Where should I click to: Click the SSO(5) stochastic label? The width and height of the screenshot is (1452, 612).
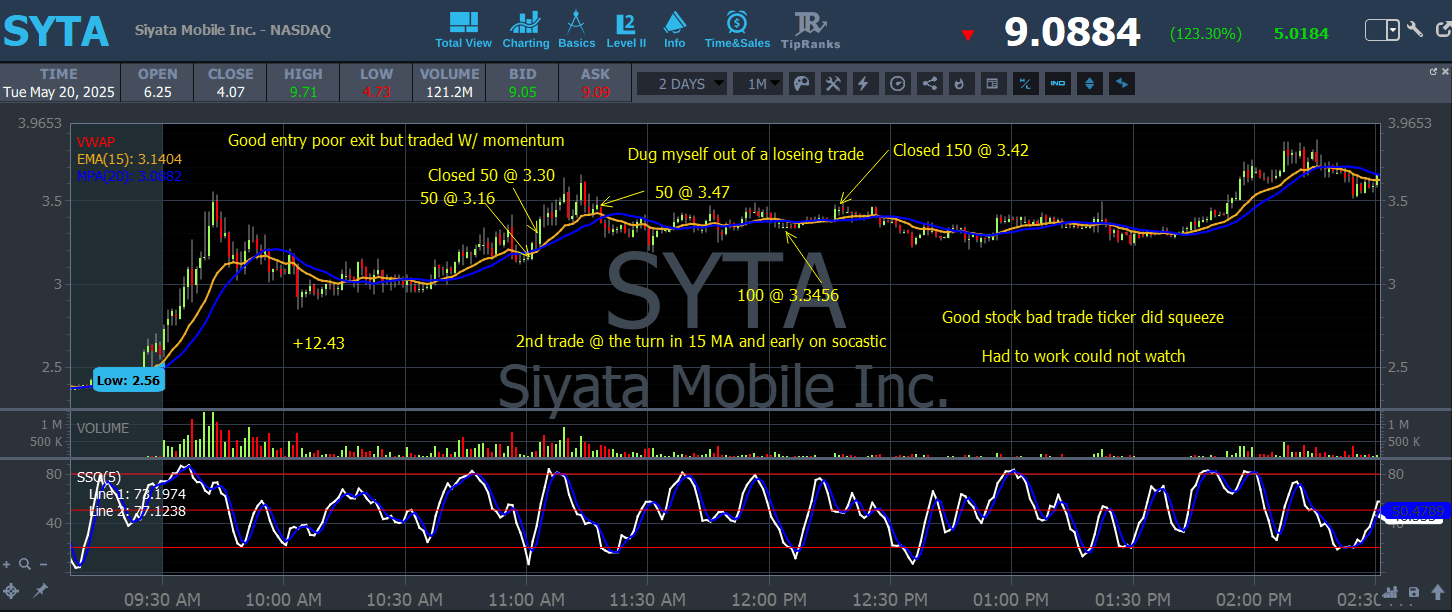(x=99, y=477)
